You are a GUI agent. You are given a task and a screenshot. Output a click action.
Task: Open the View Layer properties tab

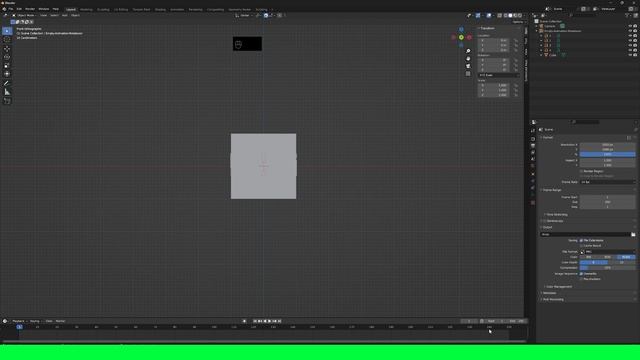click(x=533, y=152)
